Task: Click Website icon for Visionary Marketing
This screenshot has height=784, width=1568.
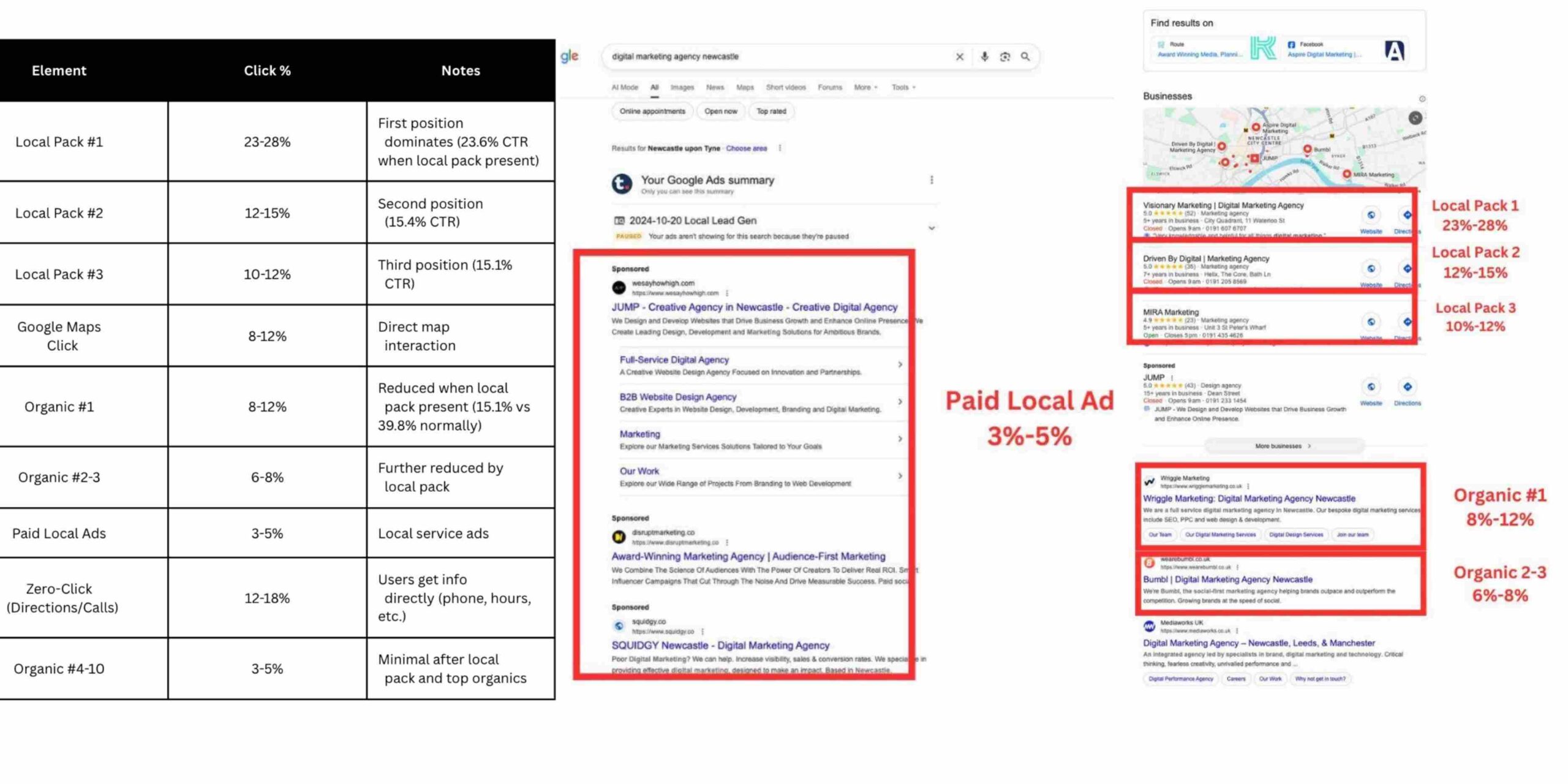Action: [x=1371, y=216]
